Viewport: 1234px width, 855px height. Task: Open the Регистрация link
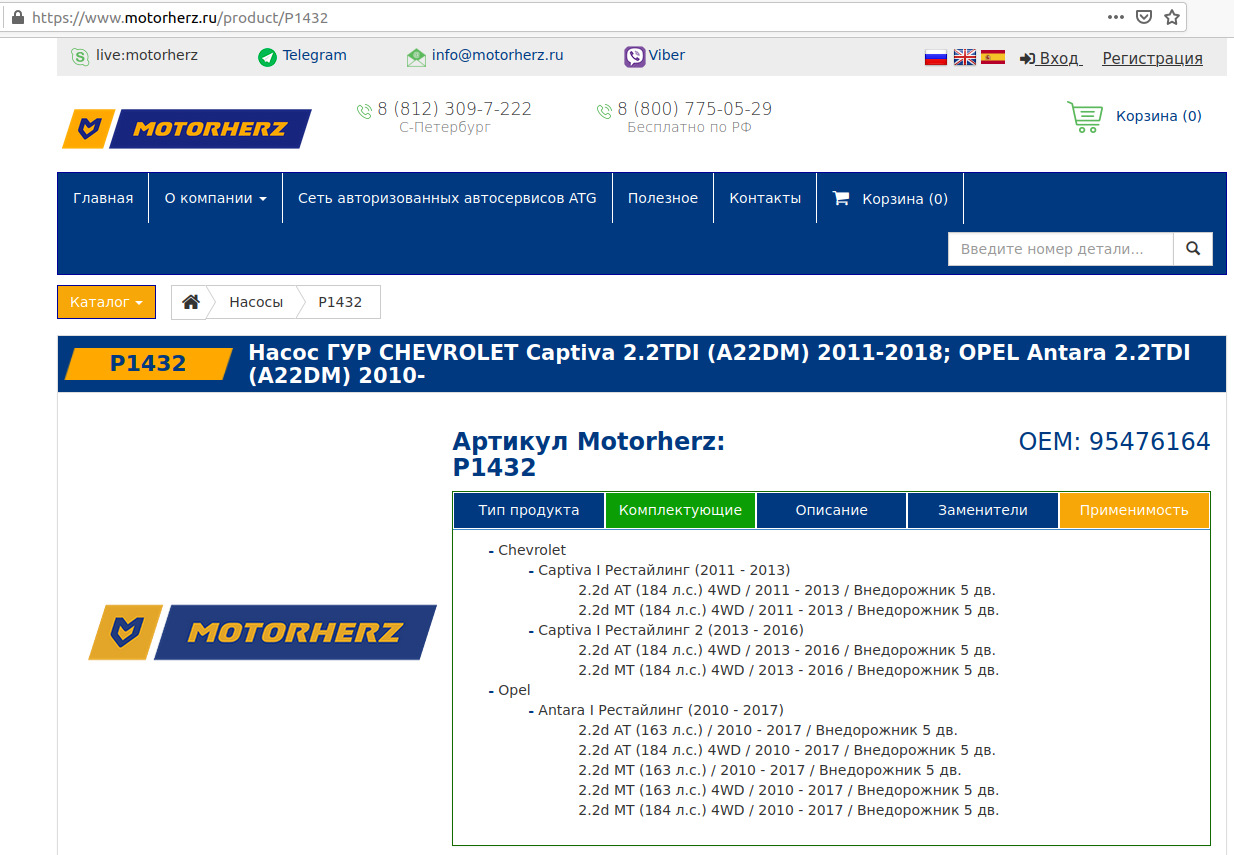pyautogui.click(x=1152, y=58)
